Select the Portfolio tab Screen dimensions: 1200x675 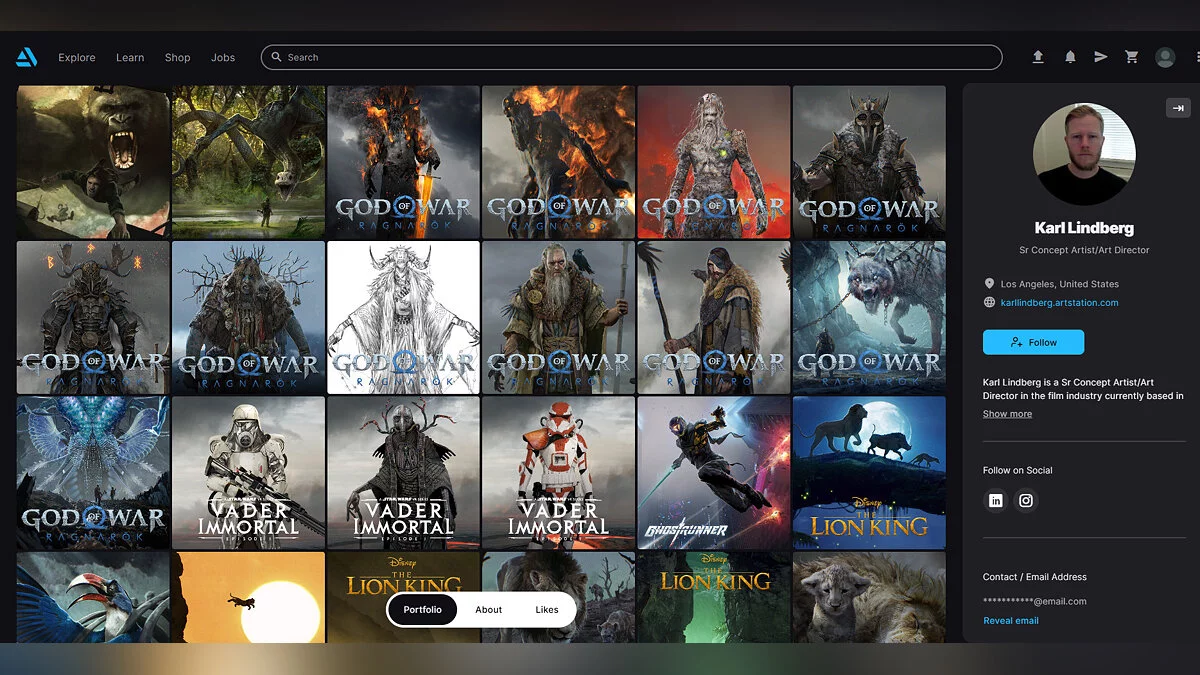pos(422,610)
